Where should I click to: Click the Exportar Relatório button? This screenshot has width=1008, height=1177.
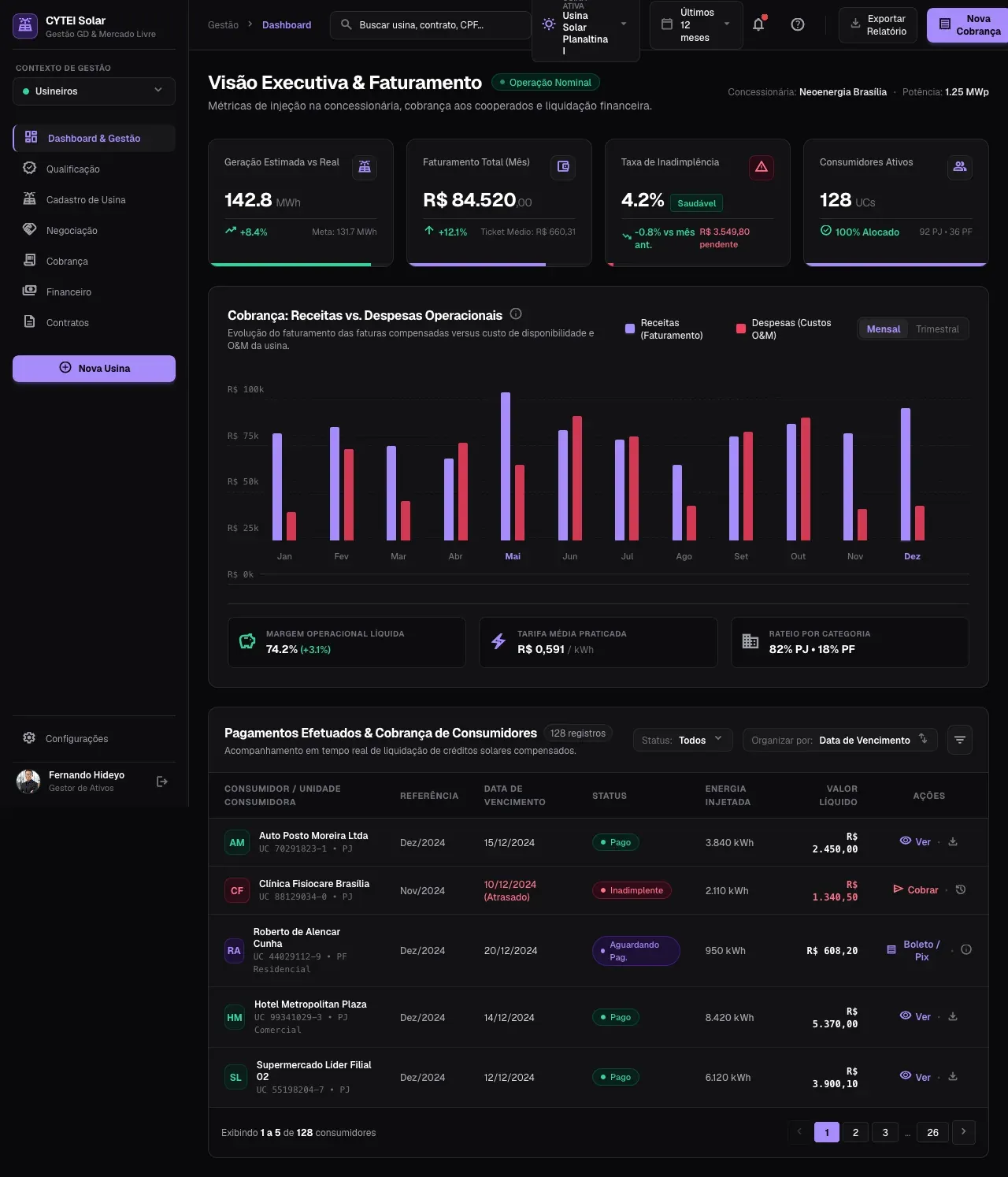[878, 25]
